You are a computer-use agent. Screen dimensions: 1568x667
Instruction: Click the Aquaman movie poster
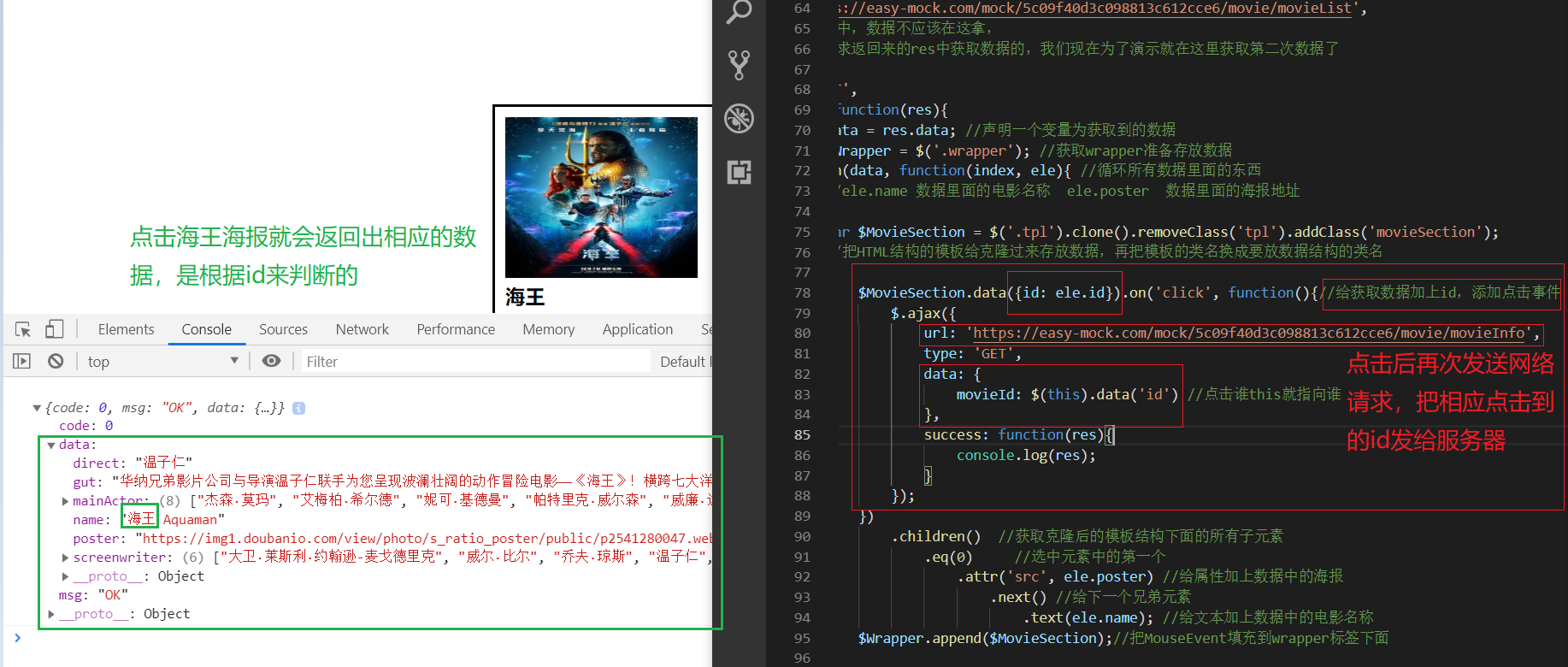[601, 198]
